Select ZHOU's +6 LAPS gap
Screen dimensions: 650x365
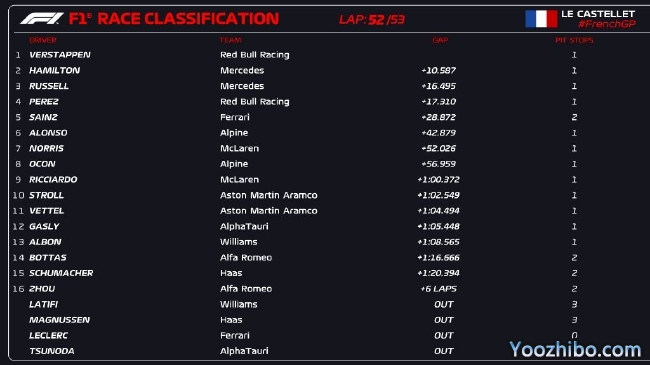click(439, 289)
